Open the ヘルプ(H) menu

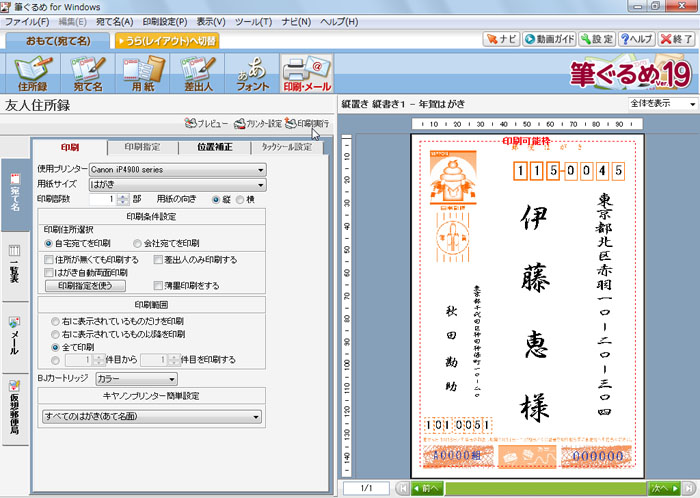339,22
